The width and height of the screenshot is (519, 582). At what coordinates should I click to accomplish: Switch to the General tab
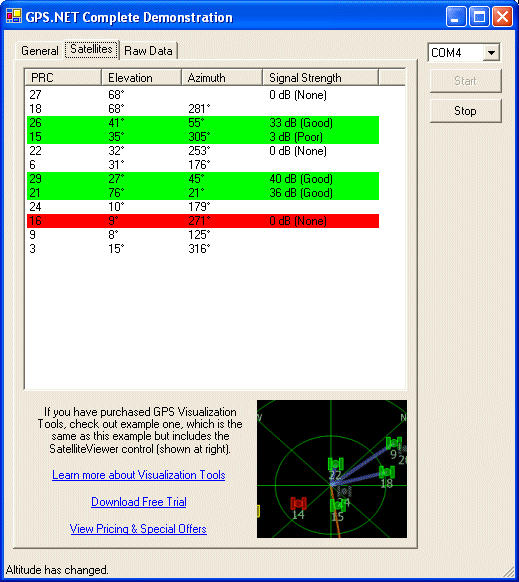tap(40, 50)
